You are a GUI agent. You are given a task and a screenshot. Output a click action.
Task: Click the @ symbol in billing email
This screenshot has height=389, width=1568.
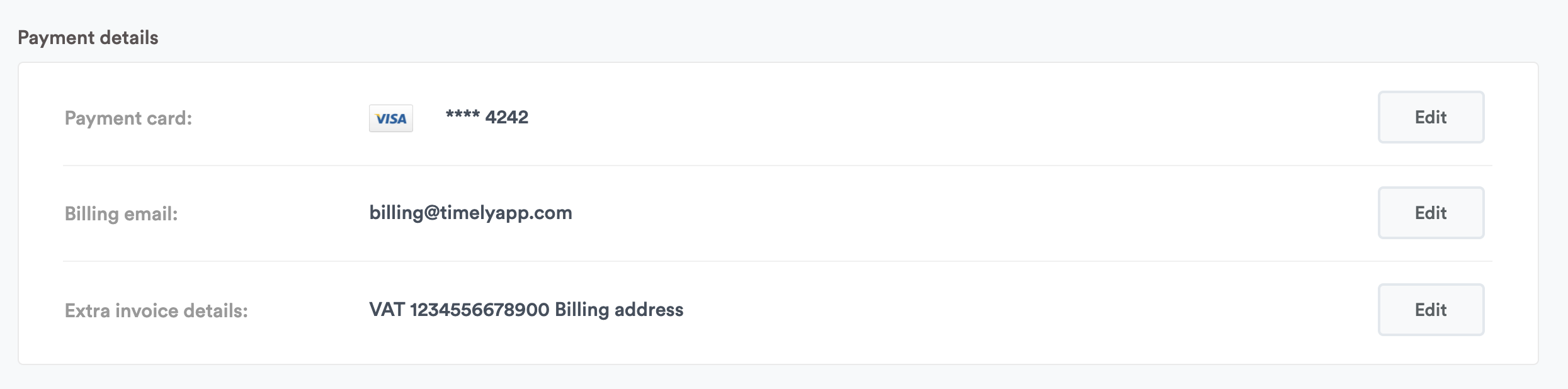pos(431,213)
